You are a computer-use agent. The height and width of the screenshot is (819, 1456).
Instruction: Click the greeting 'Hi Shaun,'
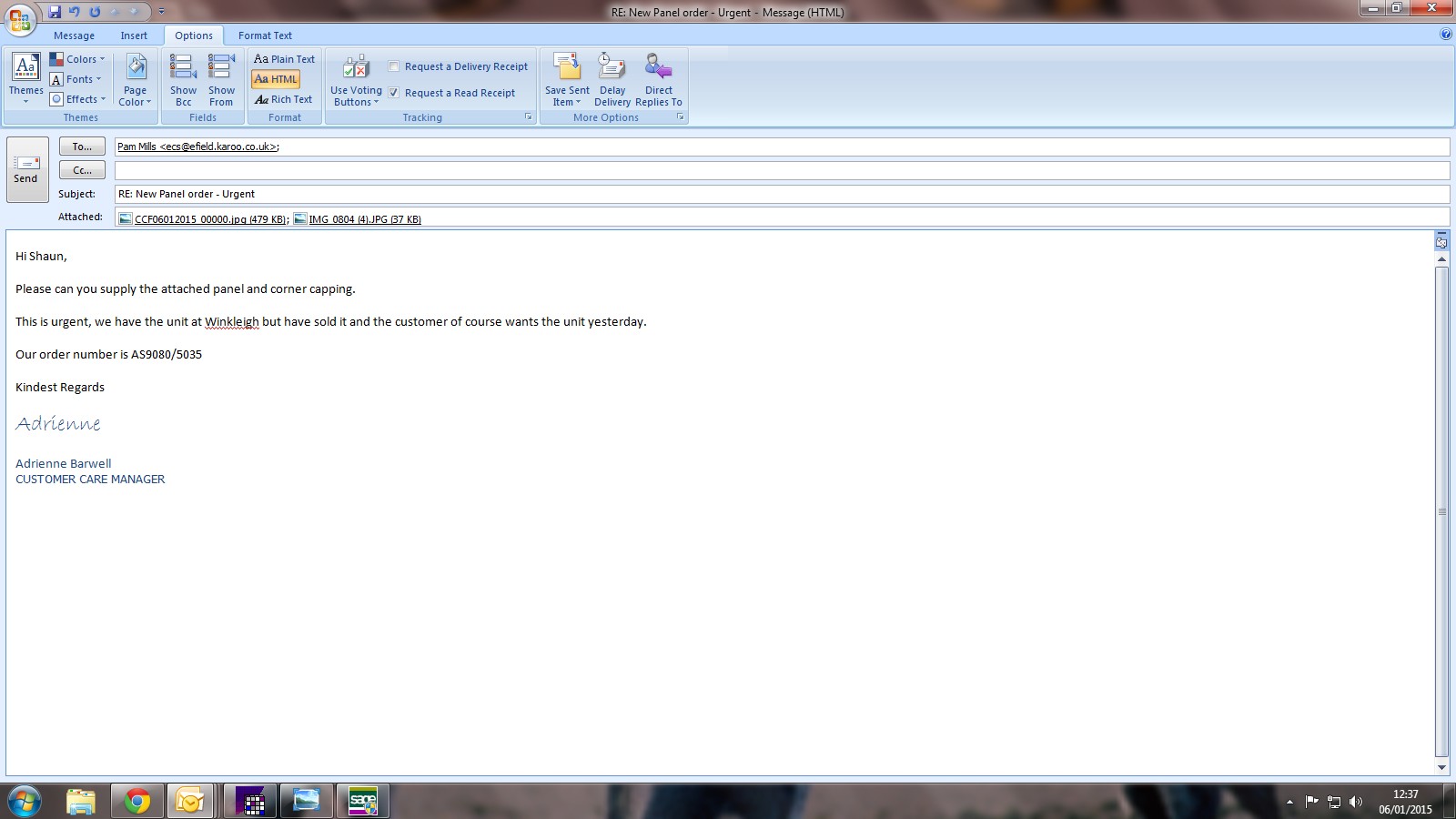pos(41,257)
